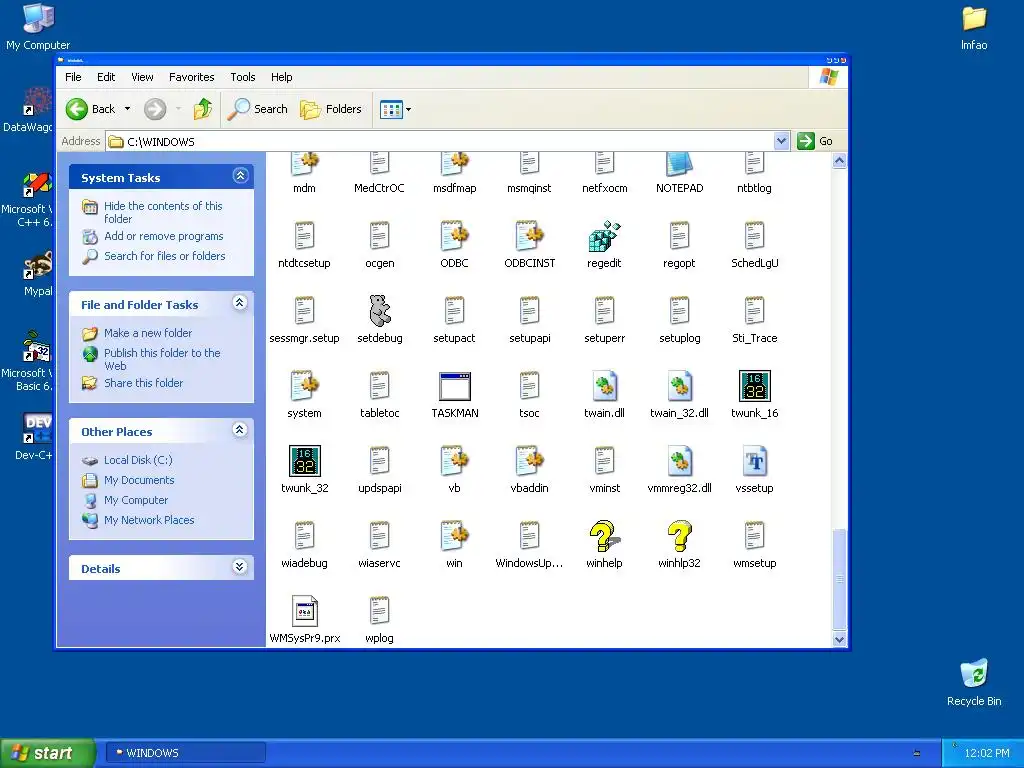Image resolution: width=1024 pixels, height=768 pixels.
Task: Select the ODBC settings file icon
Action: pyautogui.click(x=455, y=236)
